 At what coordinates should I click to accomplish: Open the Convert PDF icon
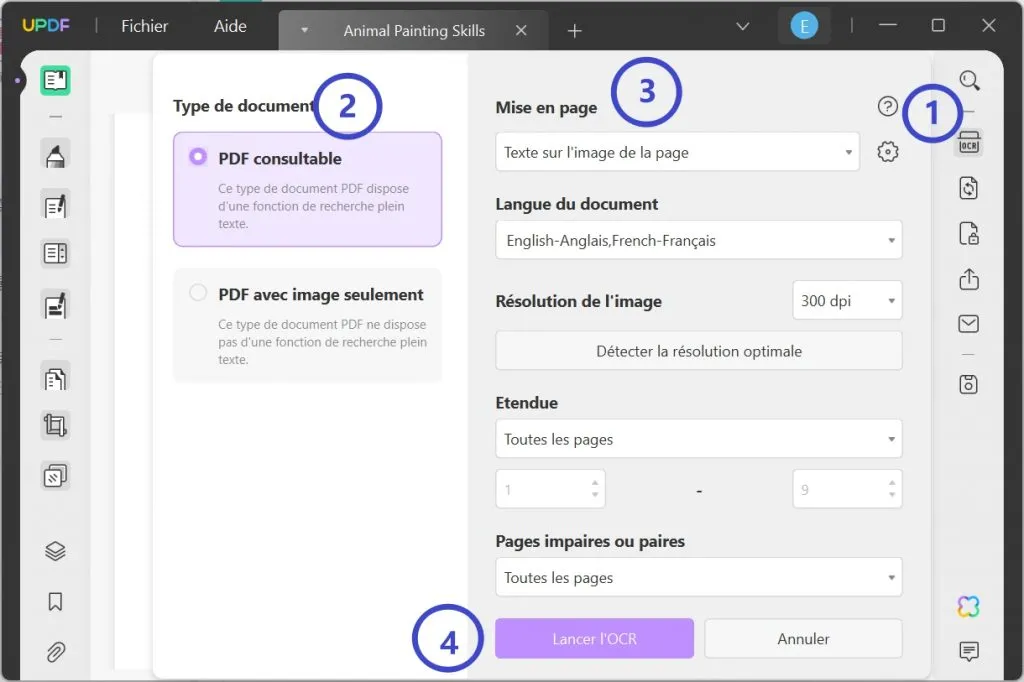(x=968, y=188)
